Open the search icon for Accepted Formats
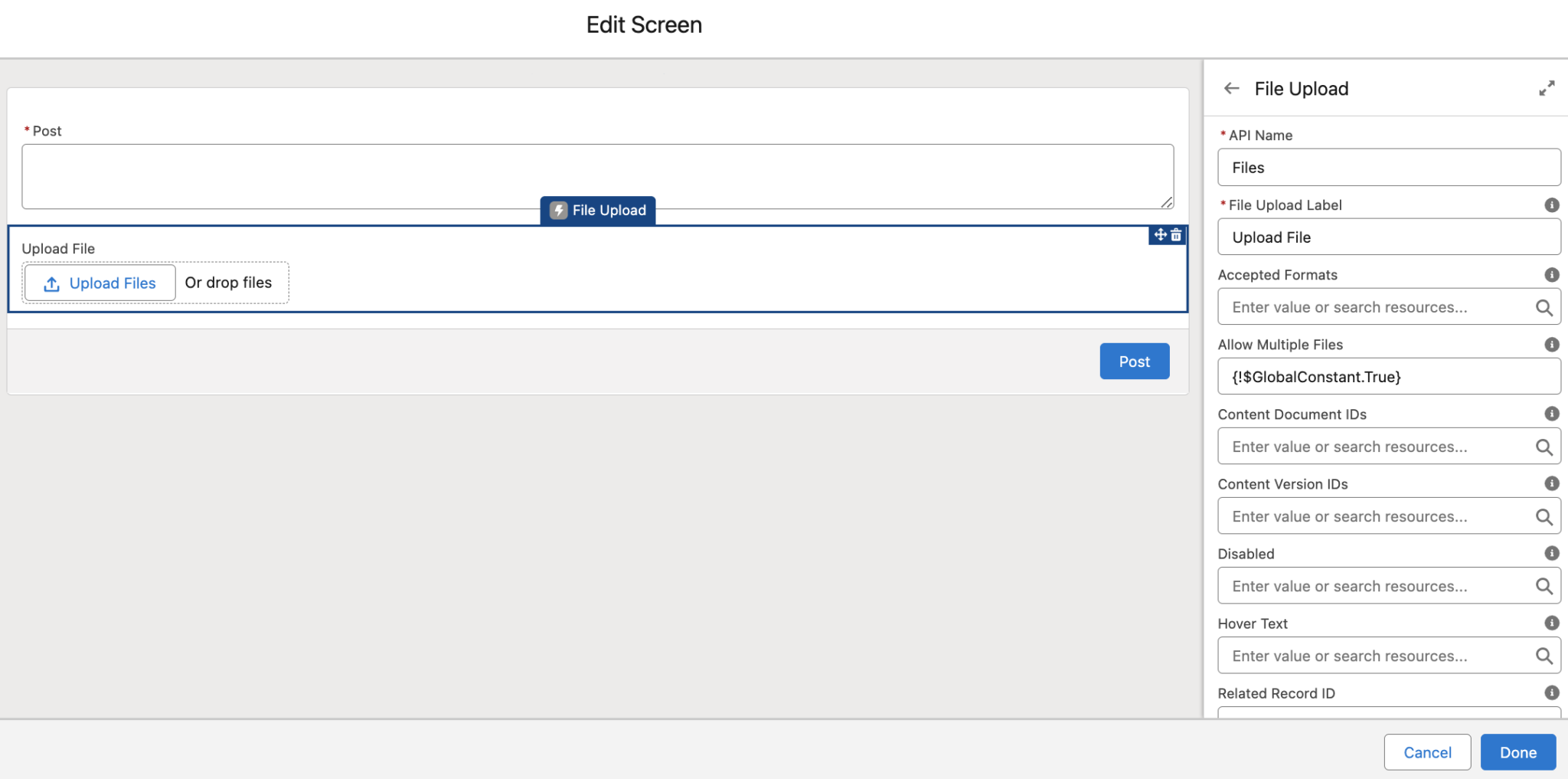1568x779 pixels. tap(1543, 306)
